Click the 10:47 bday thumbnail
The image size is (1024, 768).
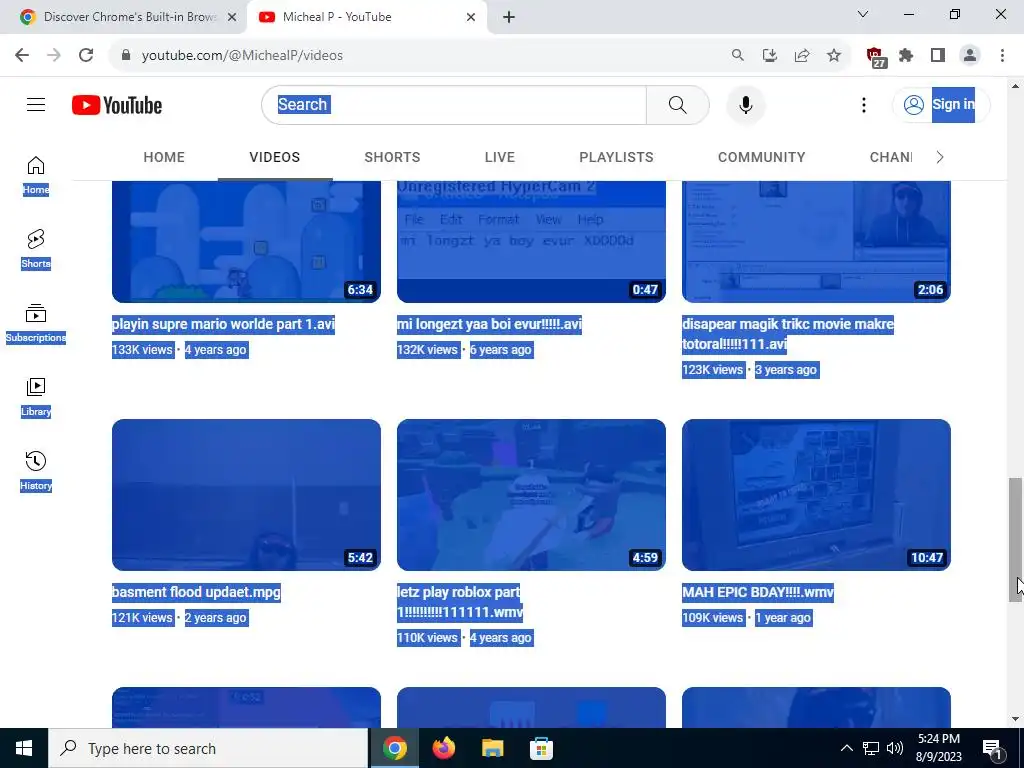816,494
